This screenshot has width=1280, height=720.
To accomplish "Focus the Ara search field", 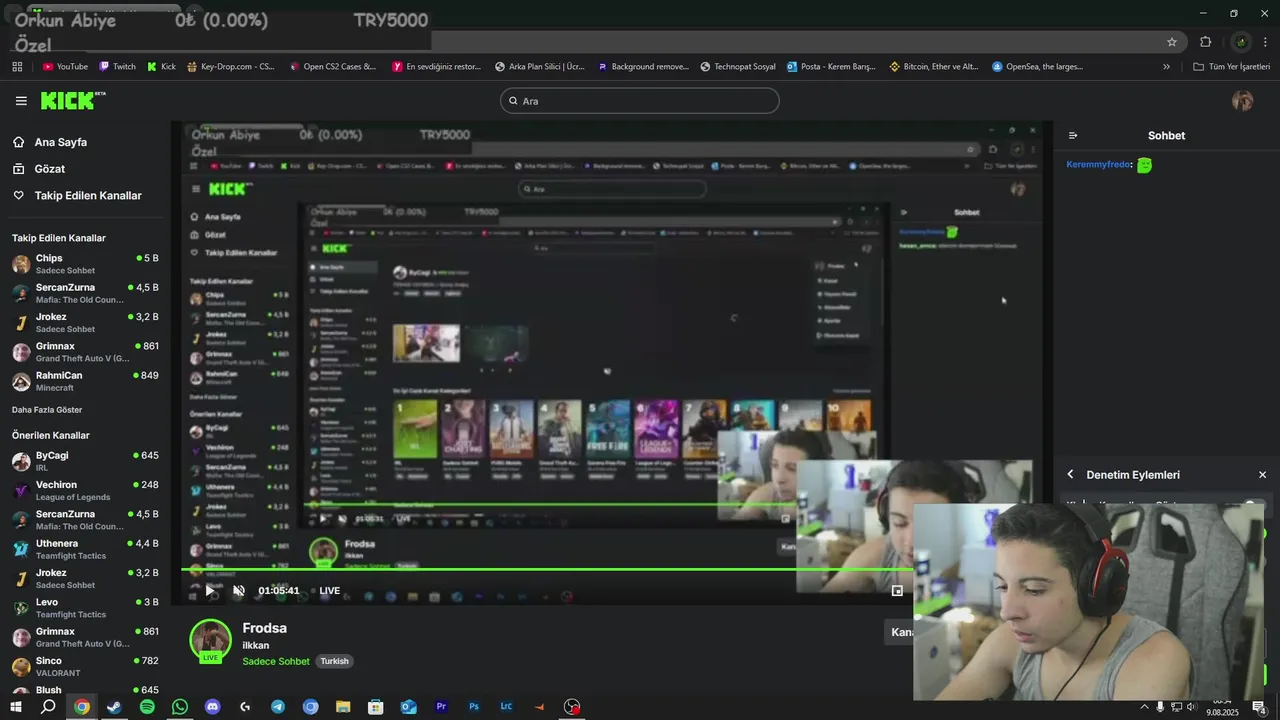I will [x=640, y=101].
